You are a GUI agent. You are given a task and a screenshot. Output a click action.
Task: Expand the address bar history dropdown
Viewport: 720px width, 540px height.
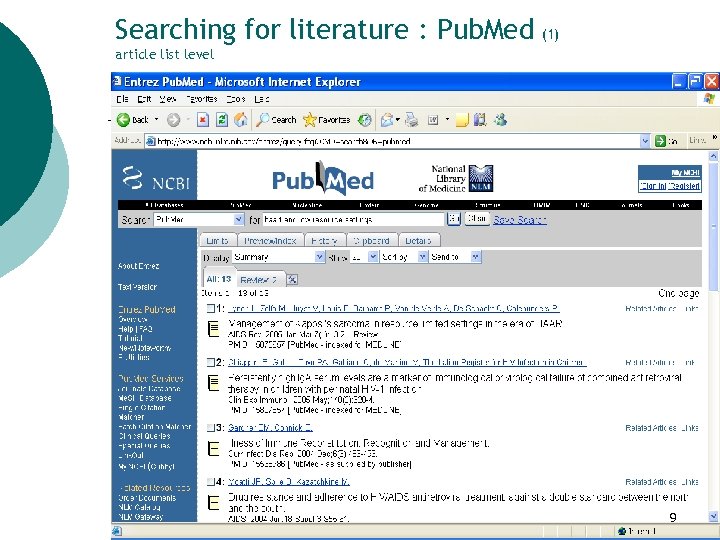coord(645,141)
